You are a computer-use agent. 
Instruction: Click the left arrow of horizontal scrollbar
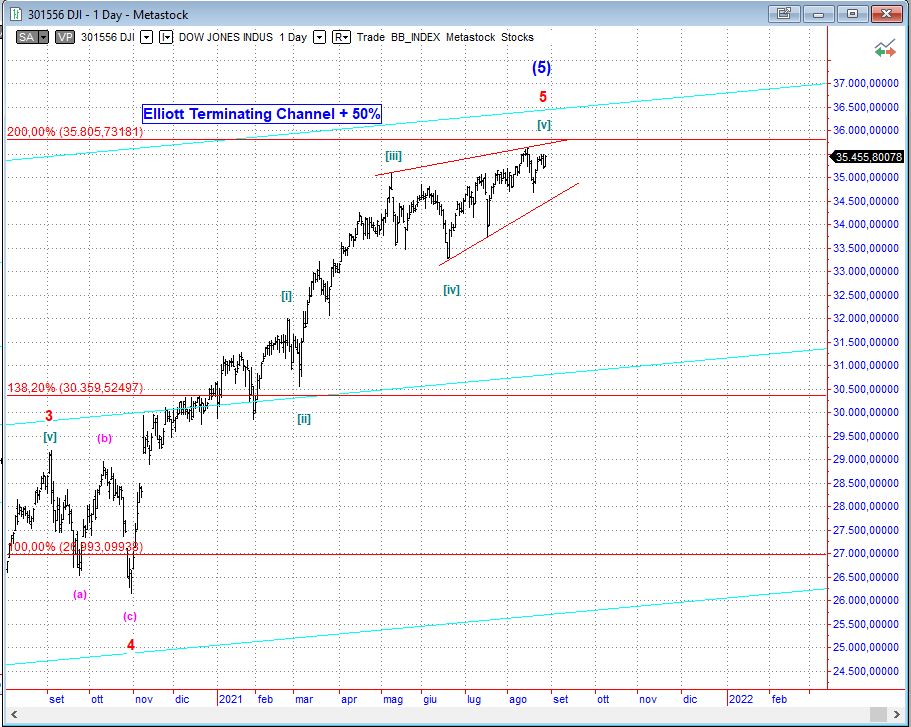coord(14,715)
